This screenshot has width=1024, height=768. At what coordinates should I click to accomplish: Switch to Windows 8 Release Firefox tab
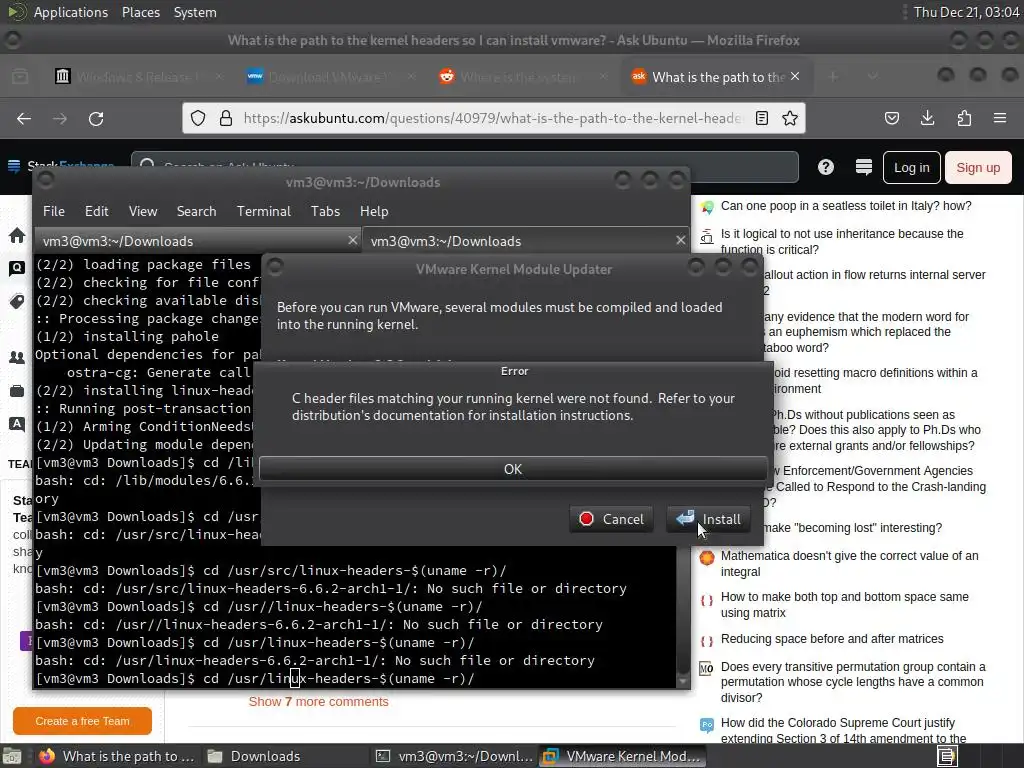click(139, 76)
